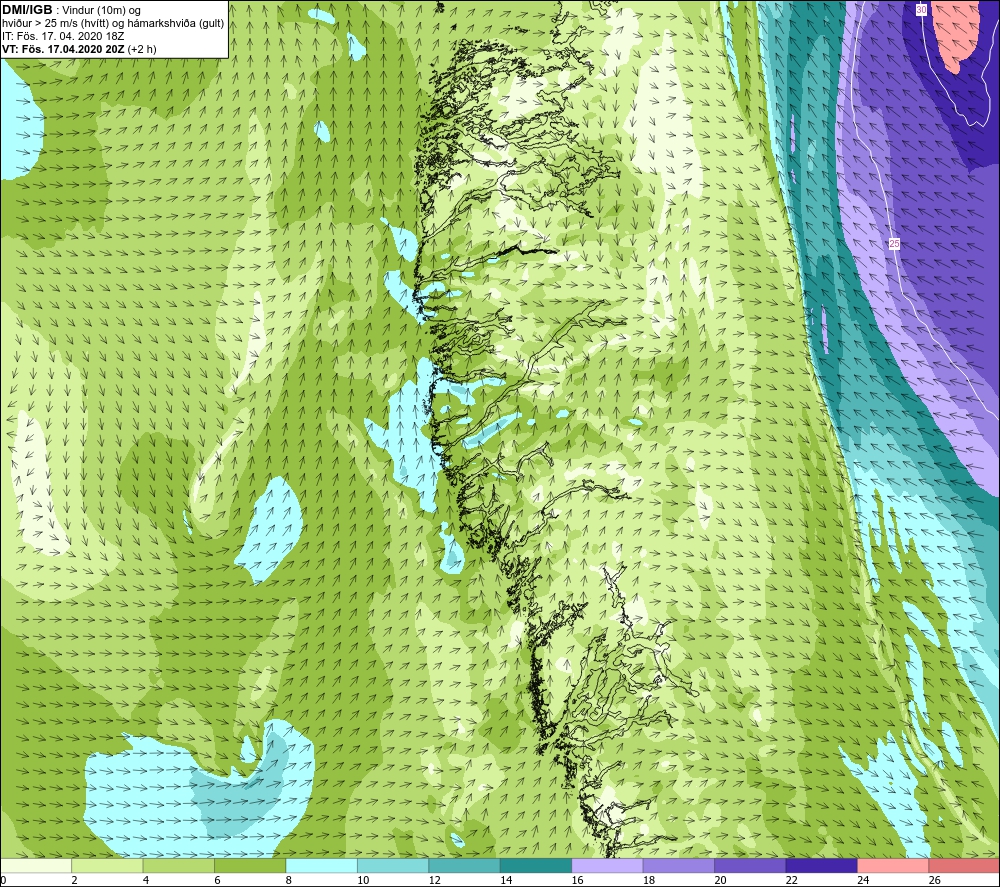
Task: Select the 6–8 m/s darker green scale segment
Action: pos(250,865)
